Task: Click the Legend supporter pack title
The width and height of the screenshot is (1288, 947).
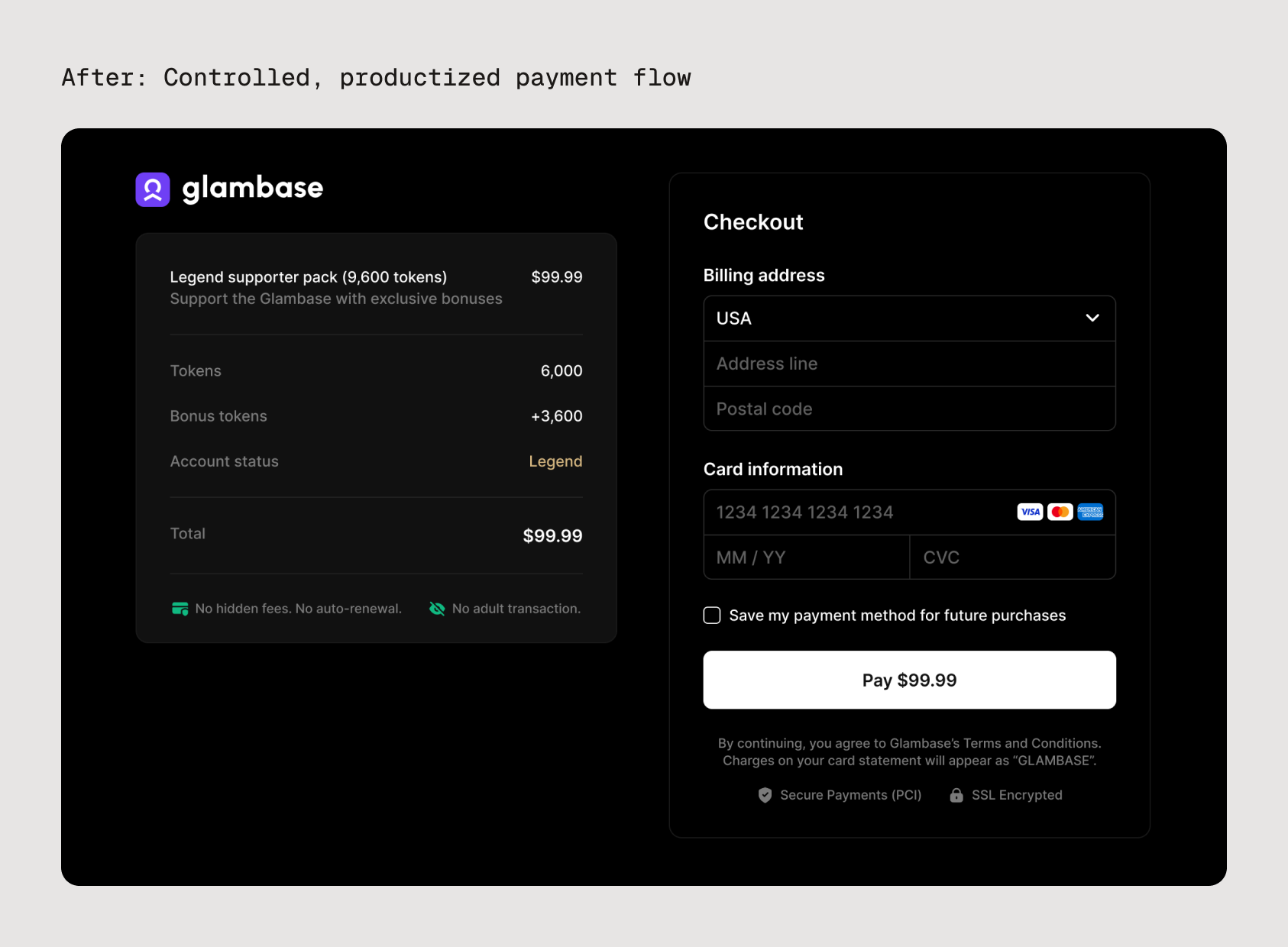Action: coord(308,277)
